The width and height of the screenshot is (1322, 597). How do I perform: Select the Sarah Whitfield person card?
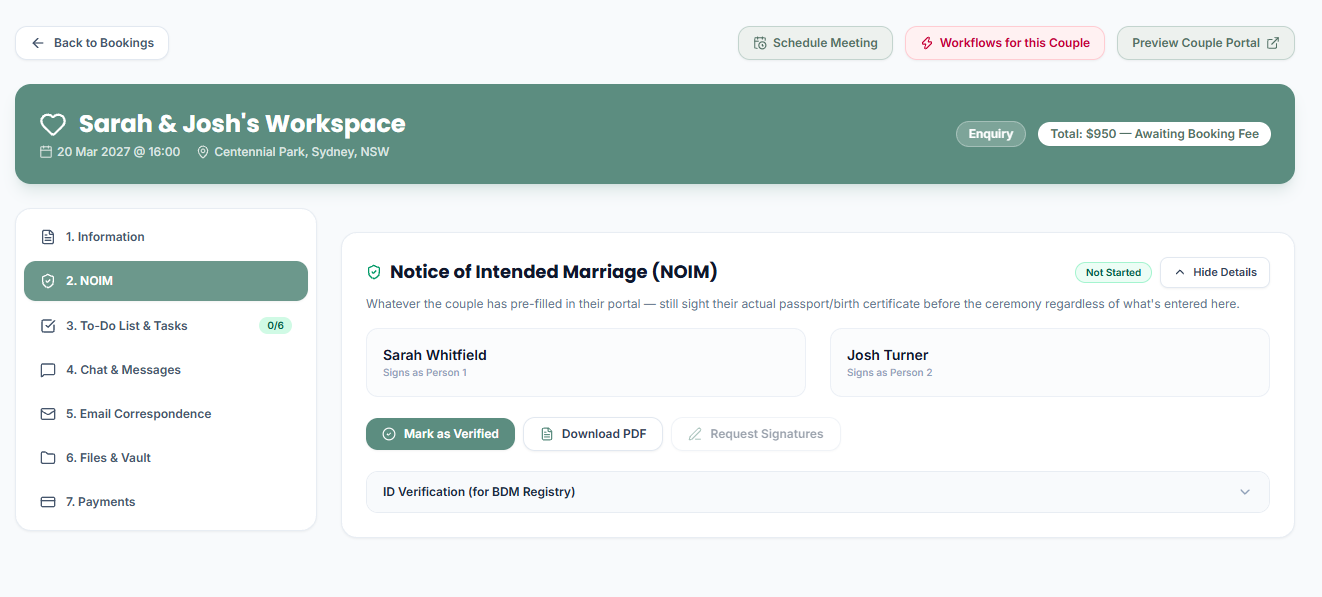point(586,363)
